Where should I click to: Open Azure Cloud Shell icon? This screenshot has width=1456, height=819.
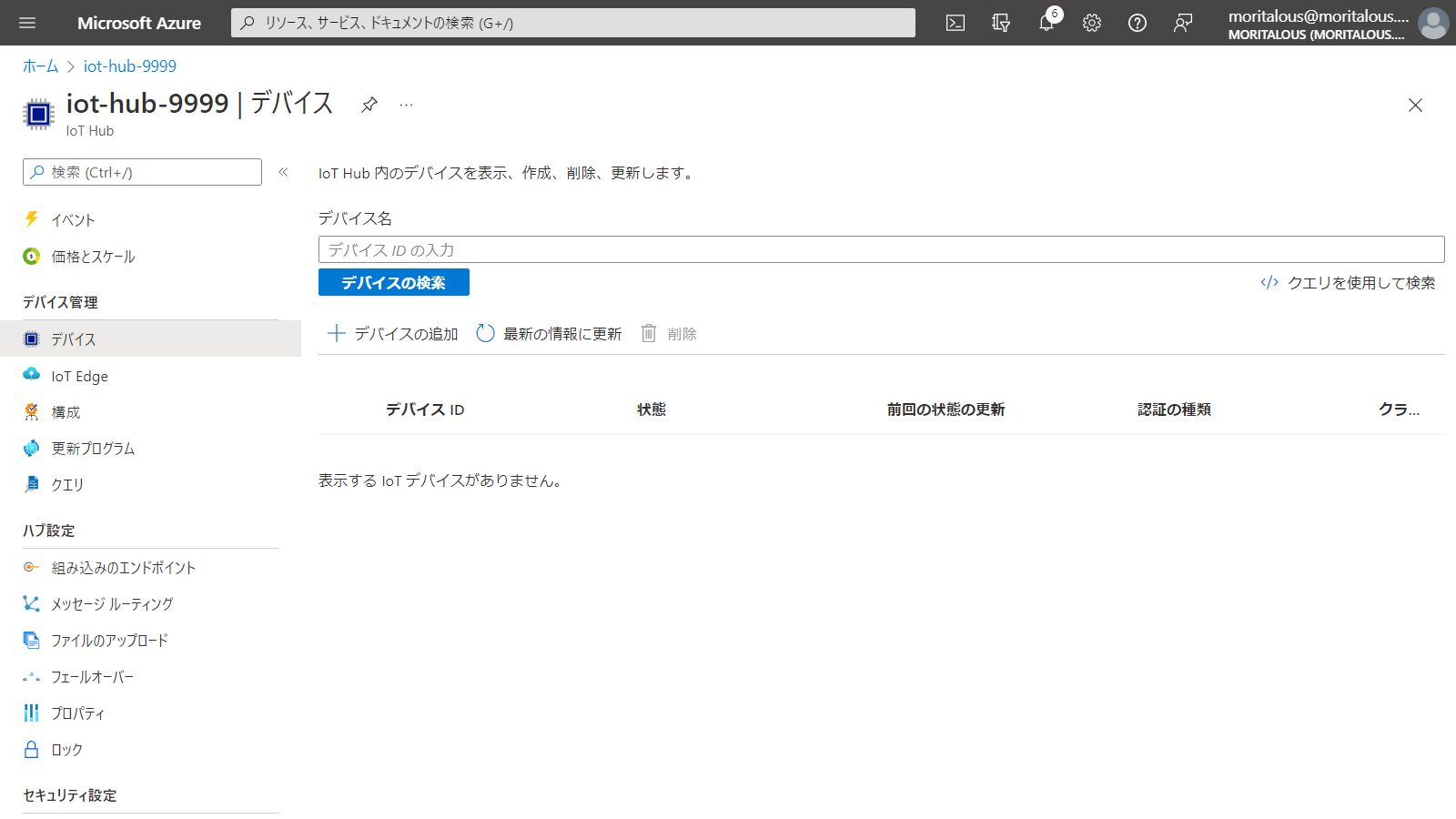pyautogui.click(x=955, y=23)
